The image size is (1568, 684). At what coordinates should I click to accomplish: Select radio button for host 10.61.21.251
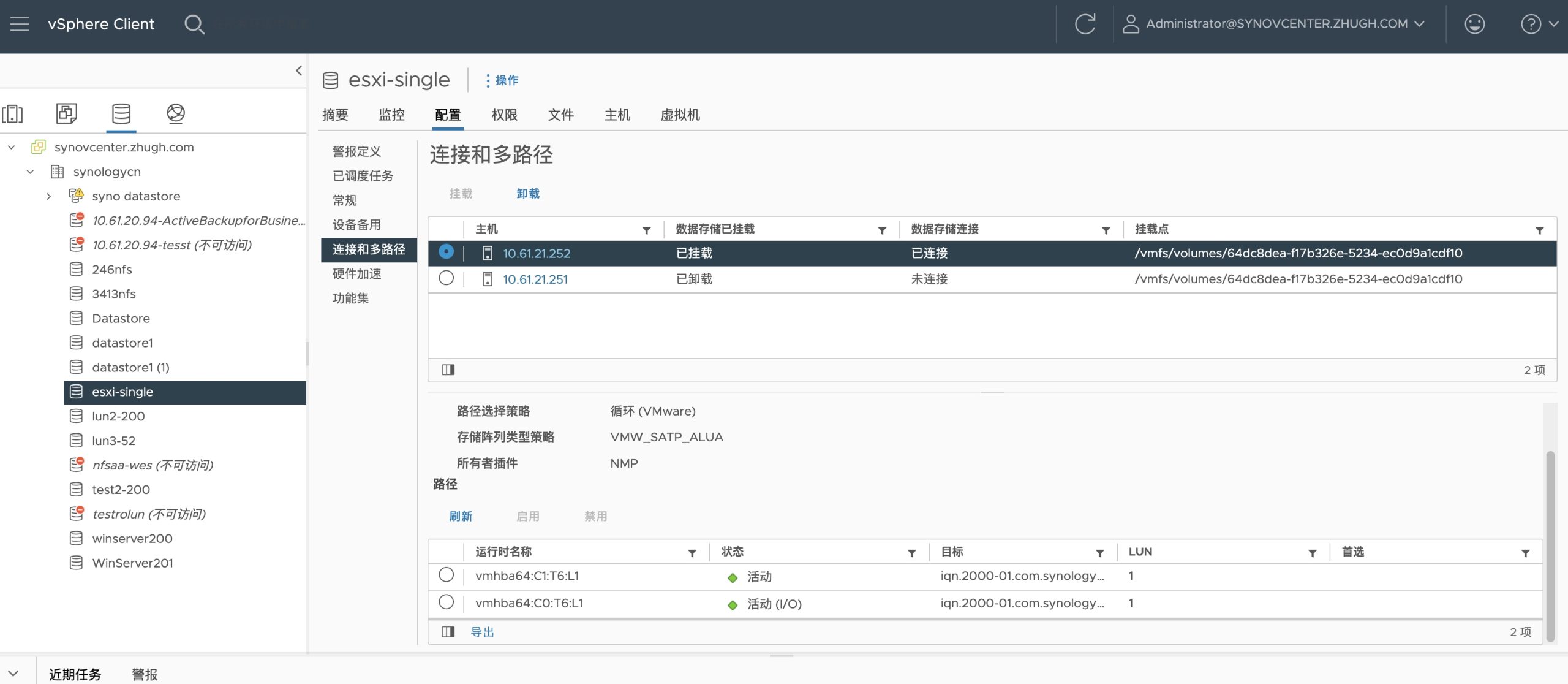coord(447,278)
